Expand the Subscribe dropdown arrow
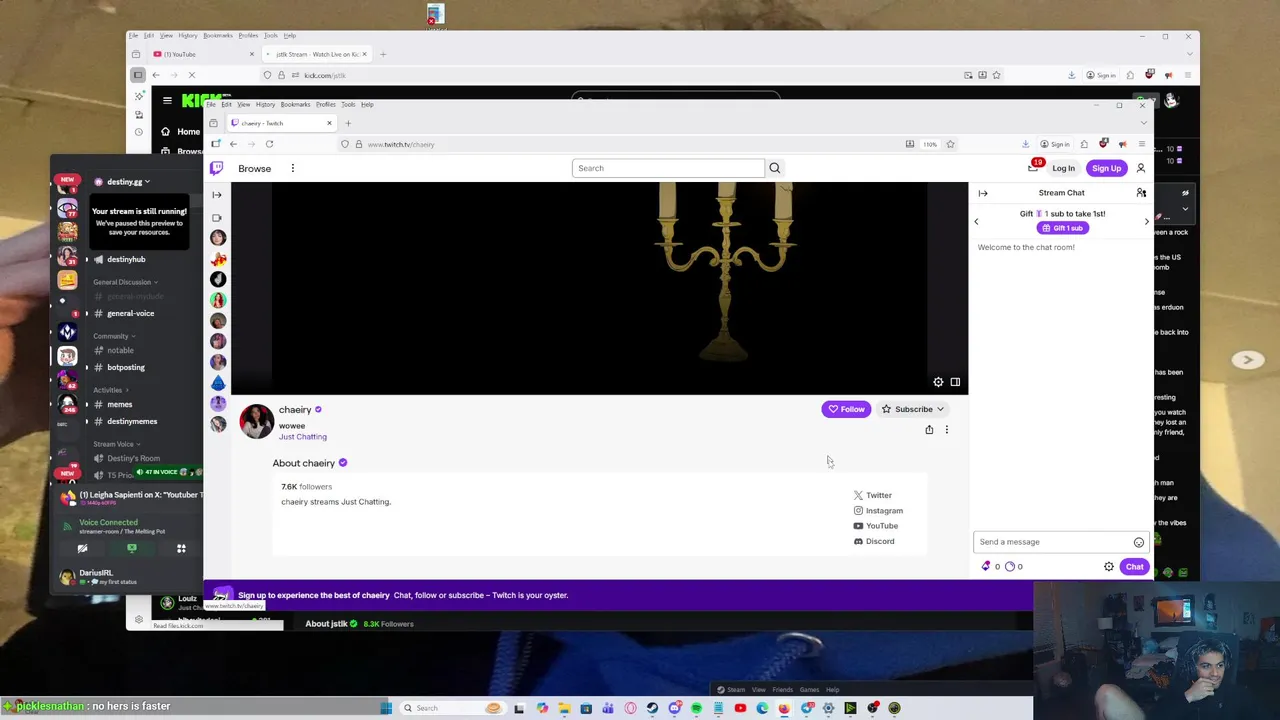 940,409
